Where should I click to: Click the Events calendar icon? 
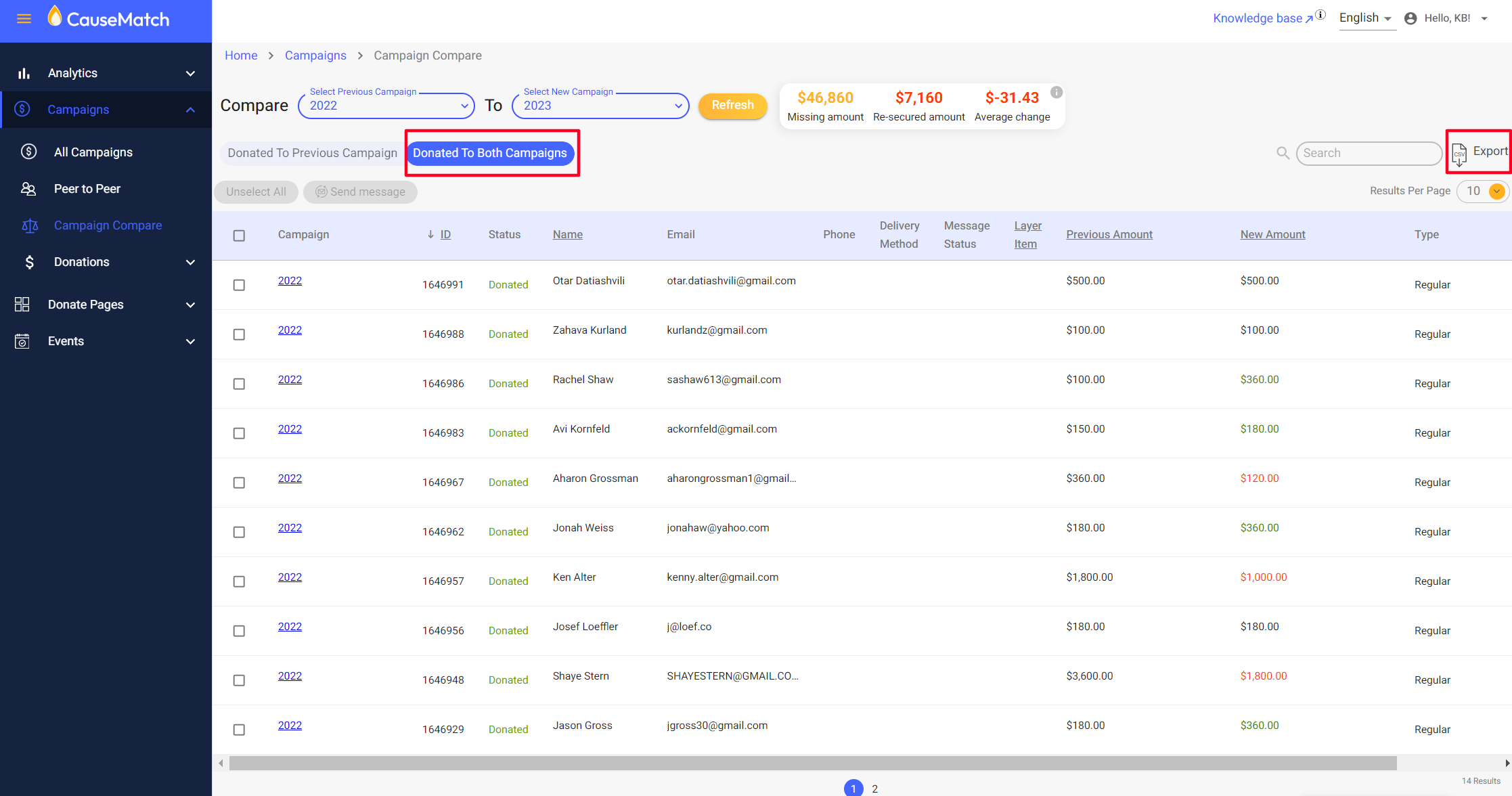pos(22,341)
